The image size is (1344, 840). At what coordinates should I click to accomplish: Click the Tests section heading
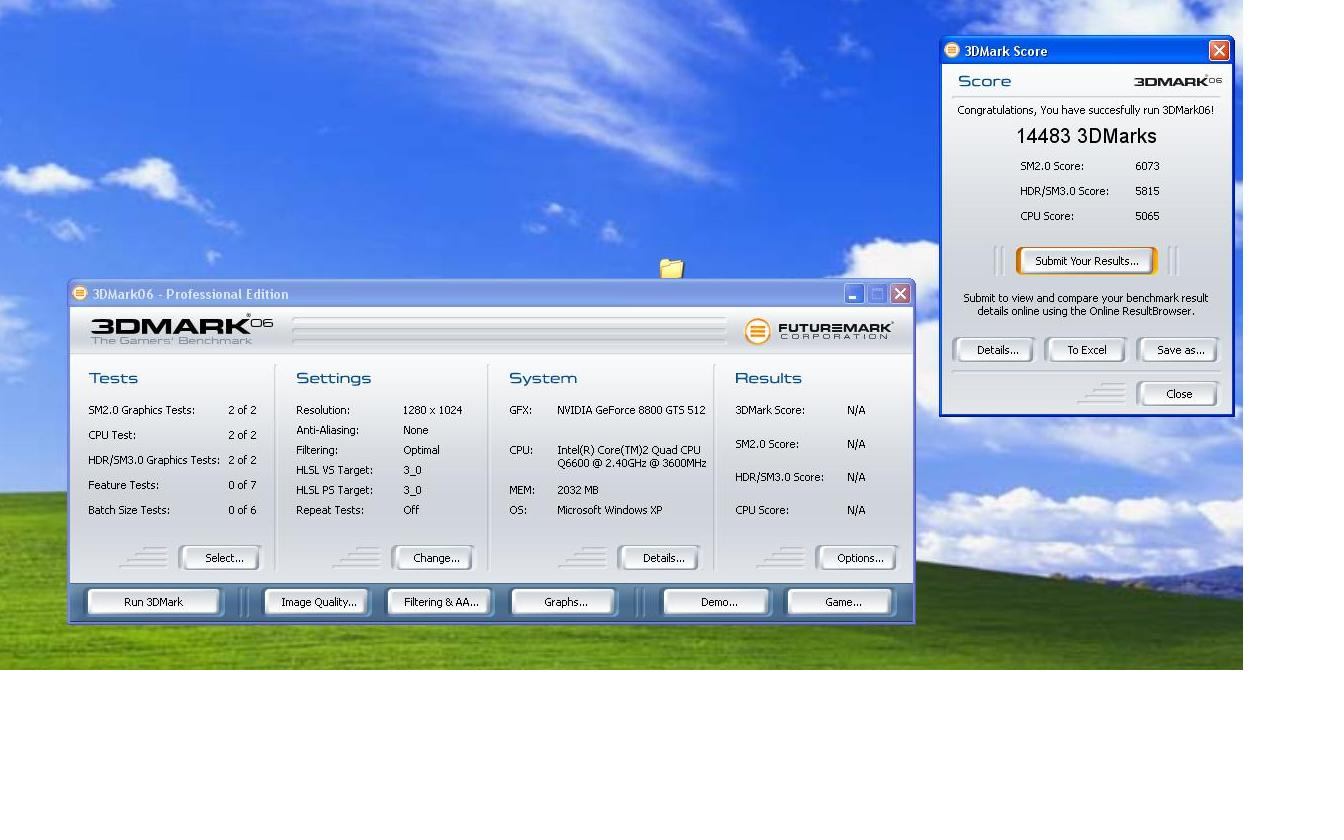tap(113, 378)
